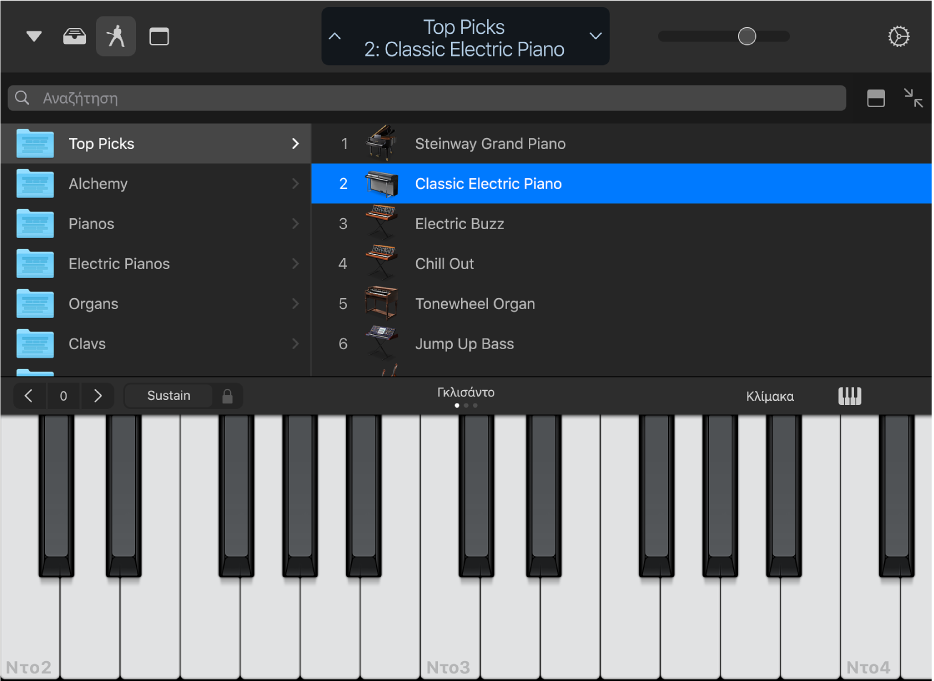Toggle the Sustain button
The width and height of the screenshot is (934, 681).
point(169,396)
